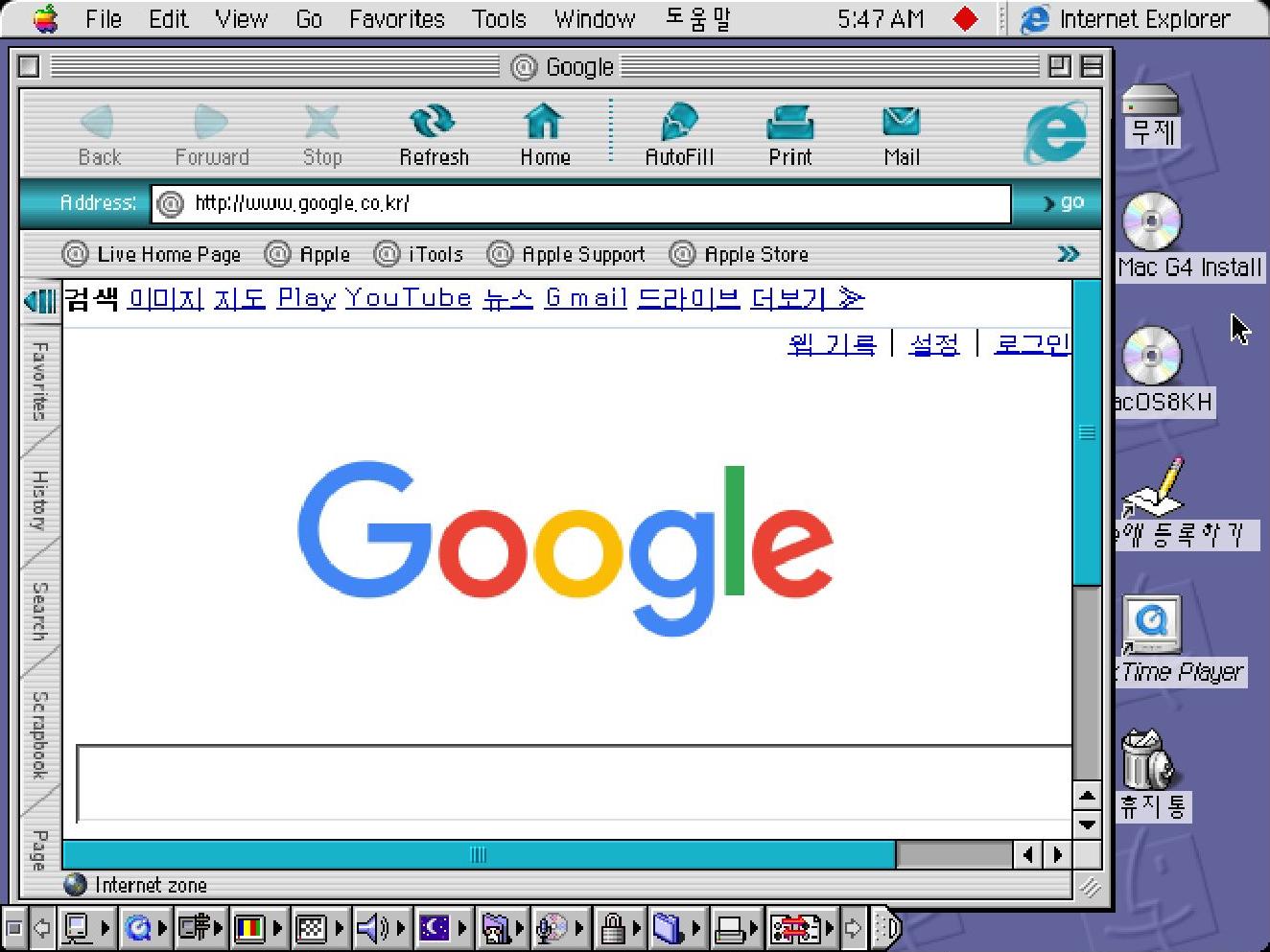Click the 설정 link
This screenshot has width=1270, height=952.
tap(933, 343)
